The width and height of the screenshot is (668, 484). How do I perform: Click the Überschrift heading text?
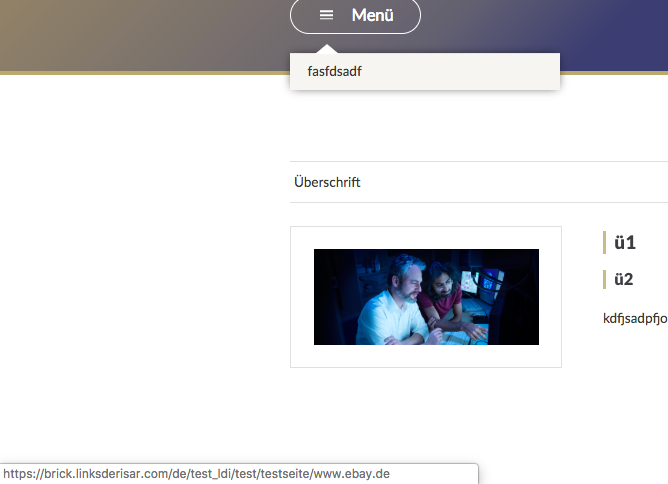point(327,182)
